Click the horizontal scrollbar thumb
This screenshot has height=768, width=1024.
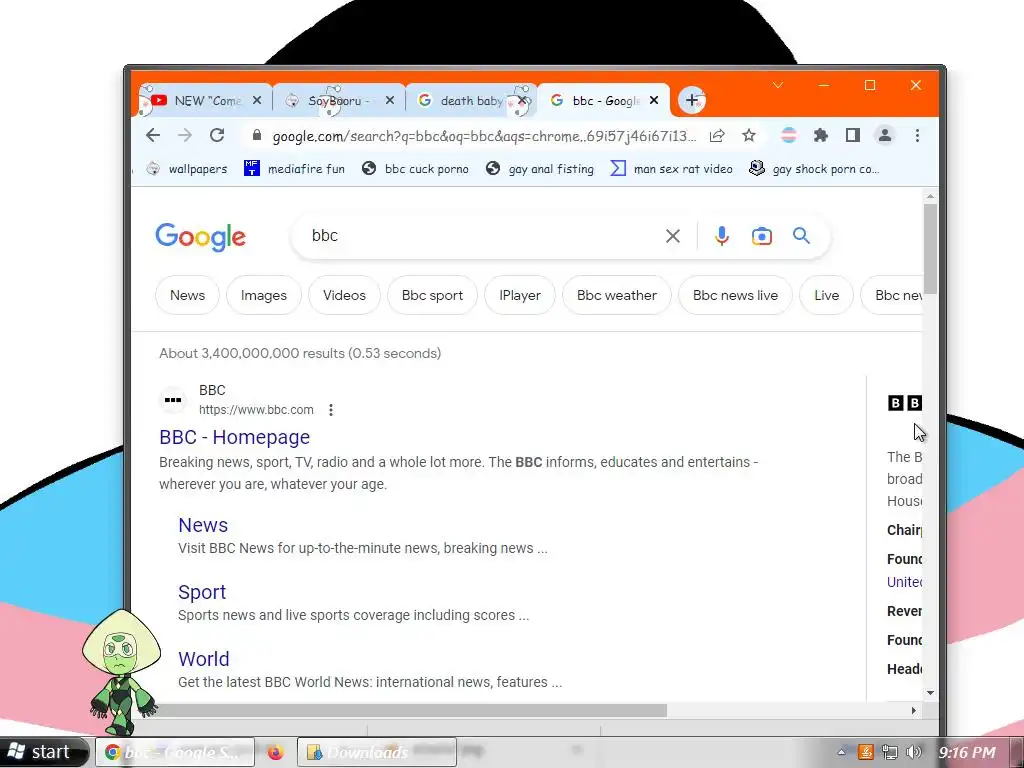pos(398,711)
